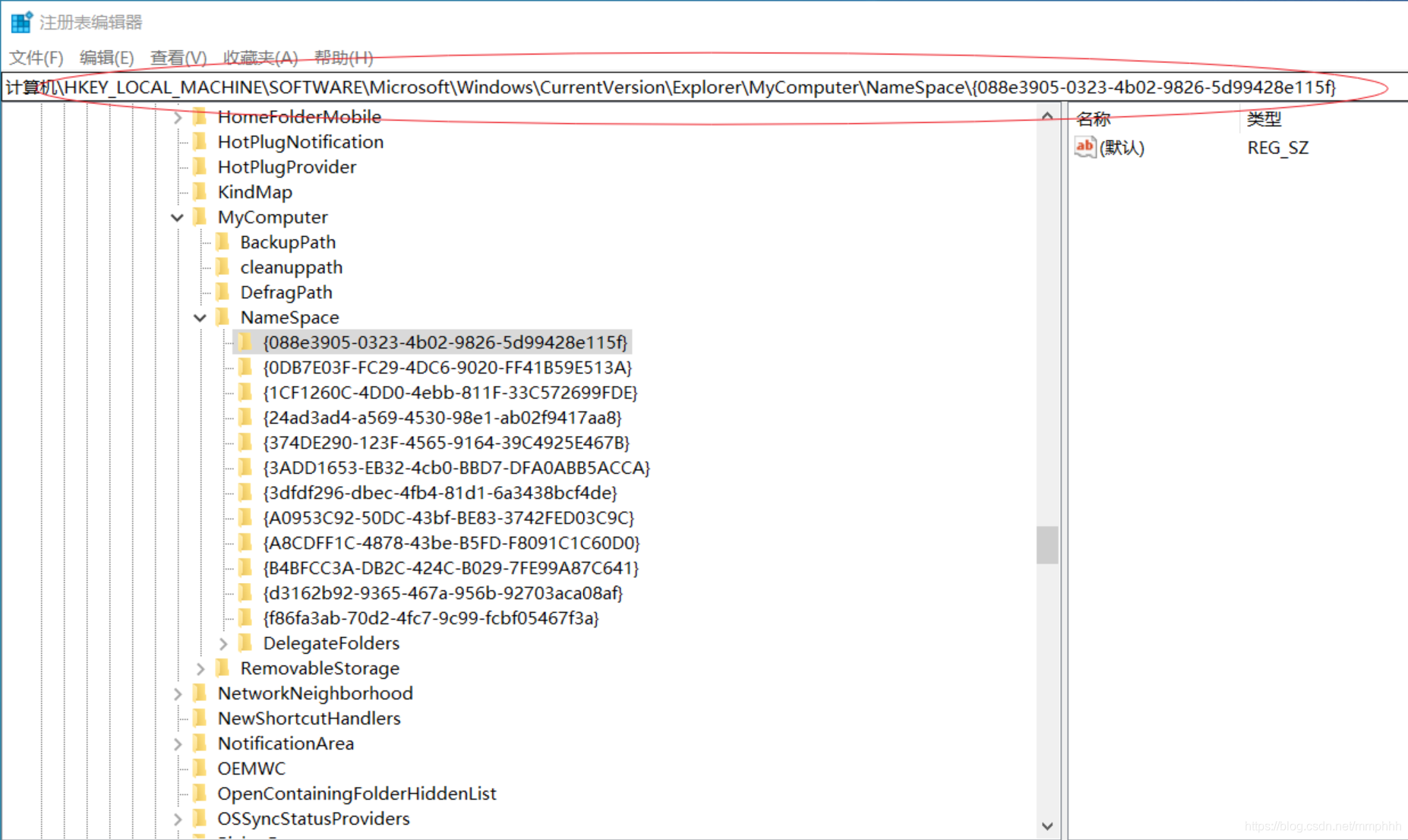The width and height of the screenshot is (1408, 840).
Task: Open the 帮助(H) menu
Action: (x=343, y=58)
